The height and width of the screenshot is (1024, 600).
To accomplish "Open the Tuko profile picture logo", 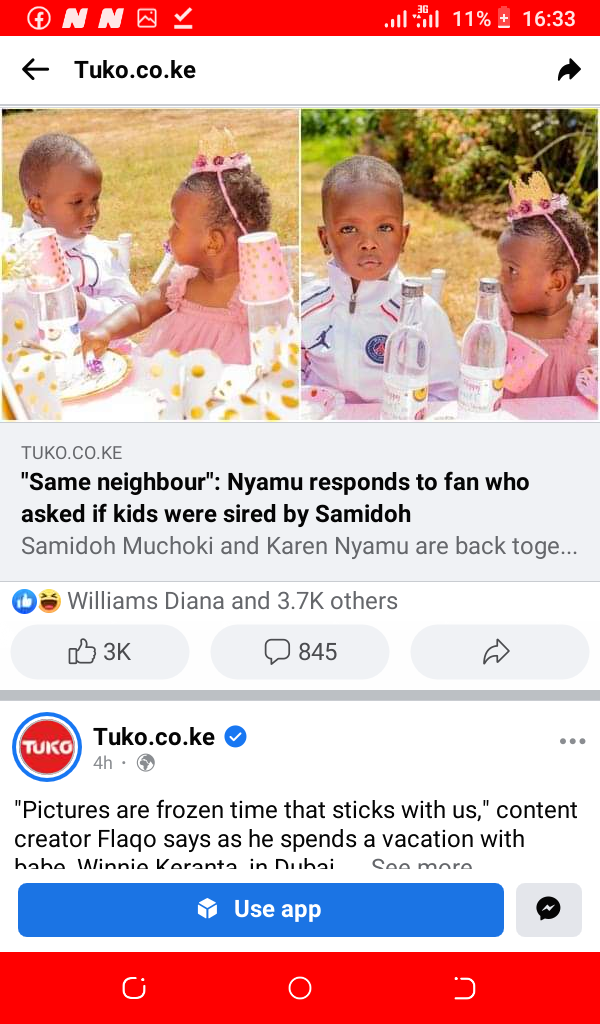I will click(47, 746).
